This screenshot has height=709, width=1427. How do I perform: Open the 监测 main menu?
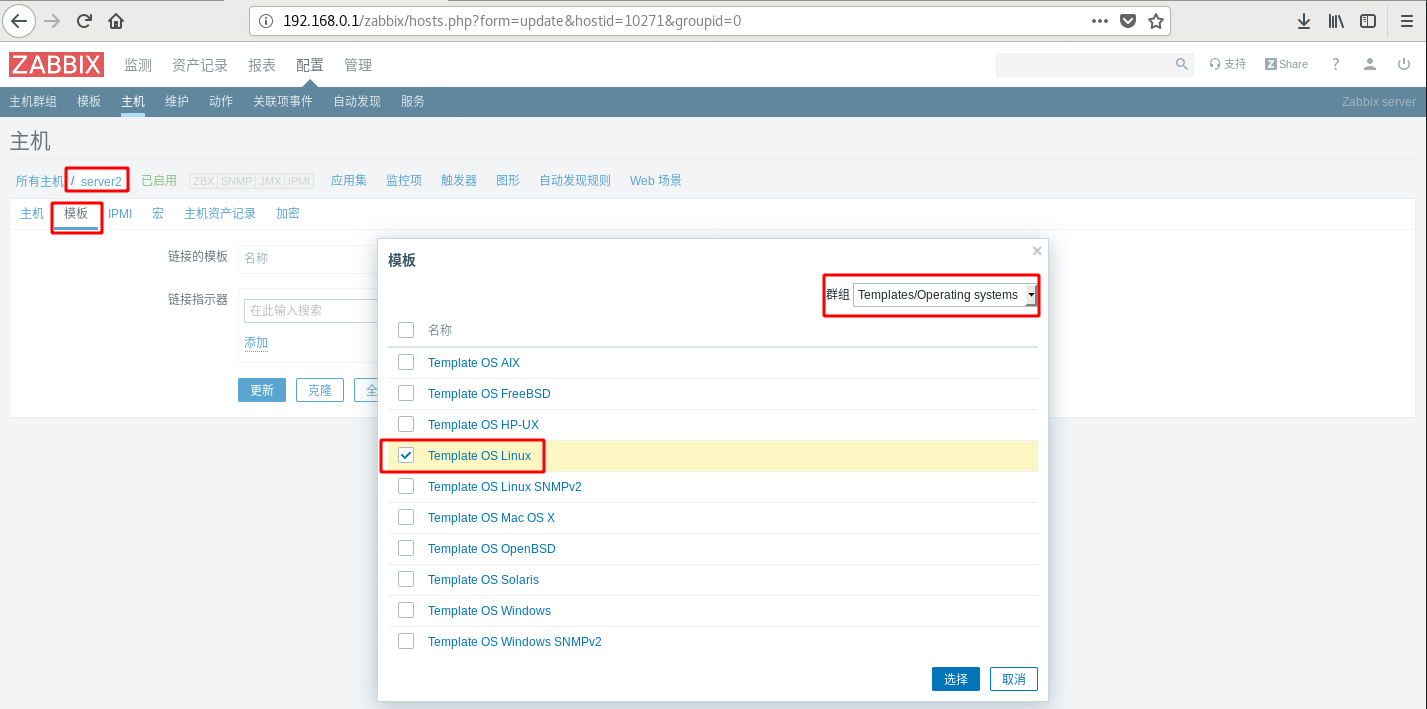138,65
